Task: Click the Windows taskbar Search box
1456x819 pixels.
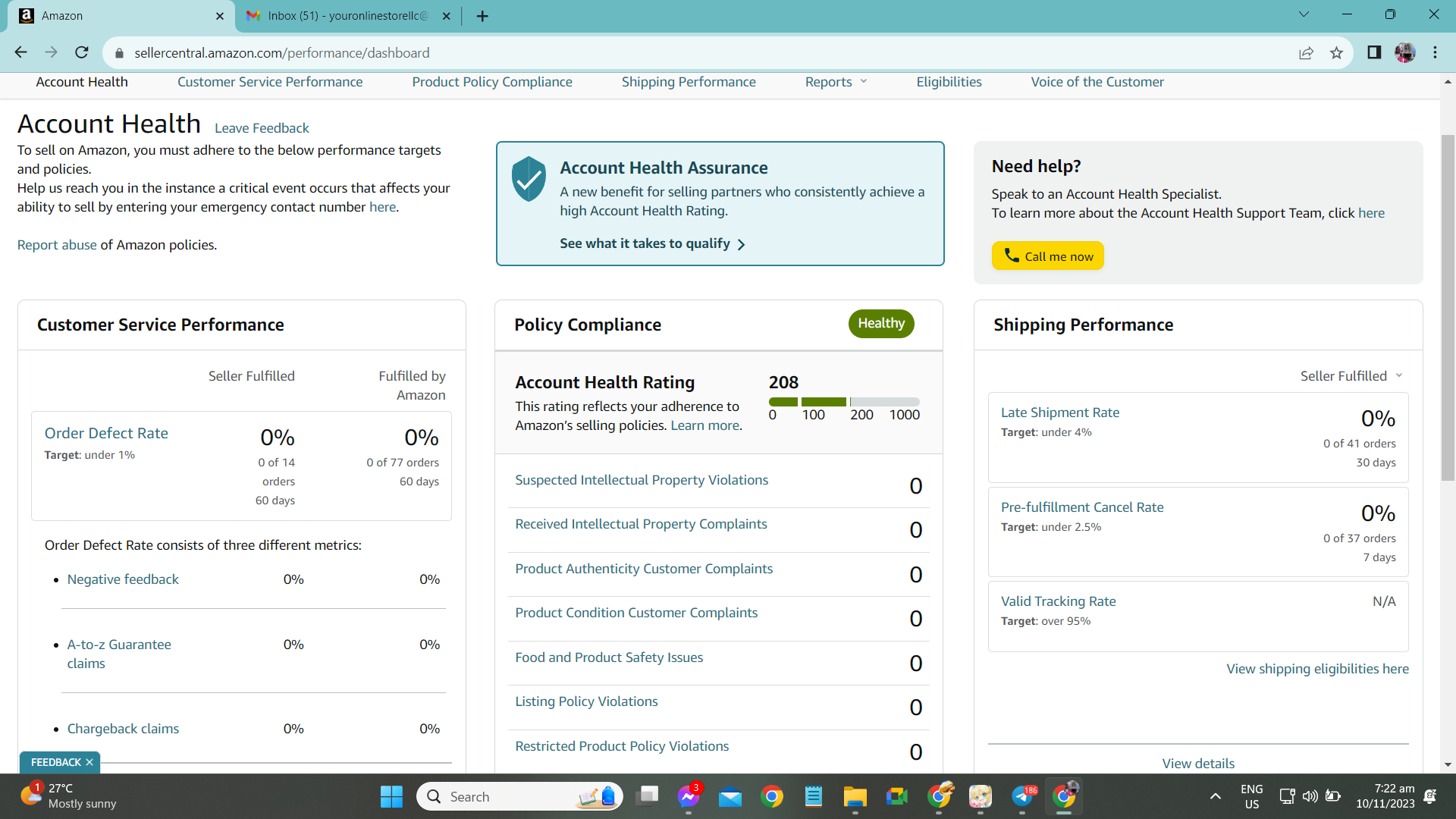Action: [519, 796]
